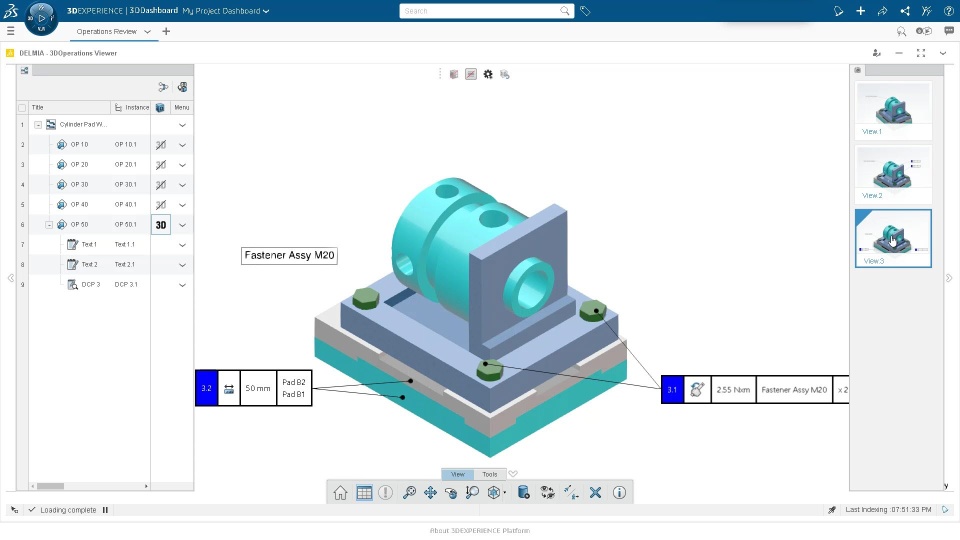This screenshot has height=540, width=960.
Task: Toggle 3D visibility for OP 30
Action: tap(161, 185)
